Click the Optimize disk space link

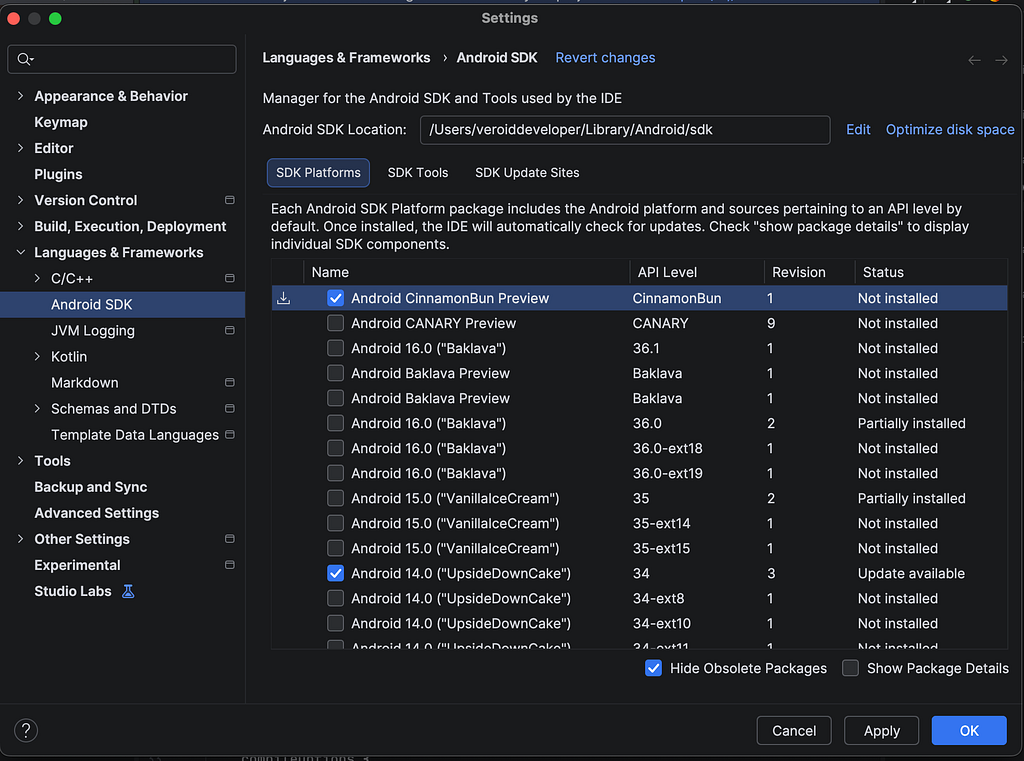(x=950, y=129)
